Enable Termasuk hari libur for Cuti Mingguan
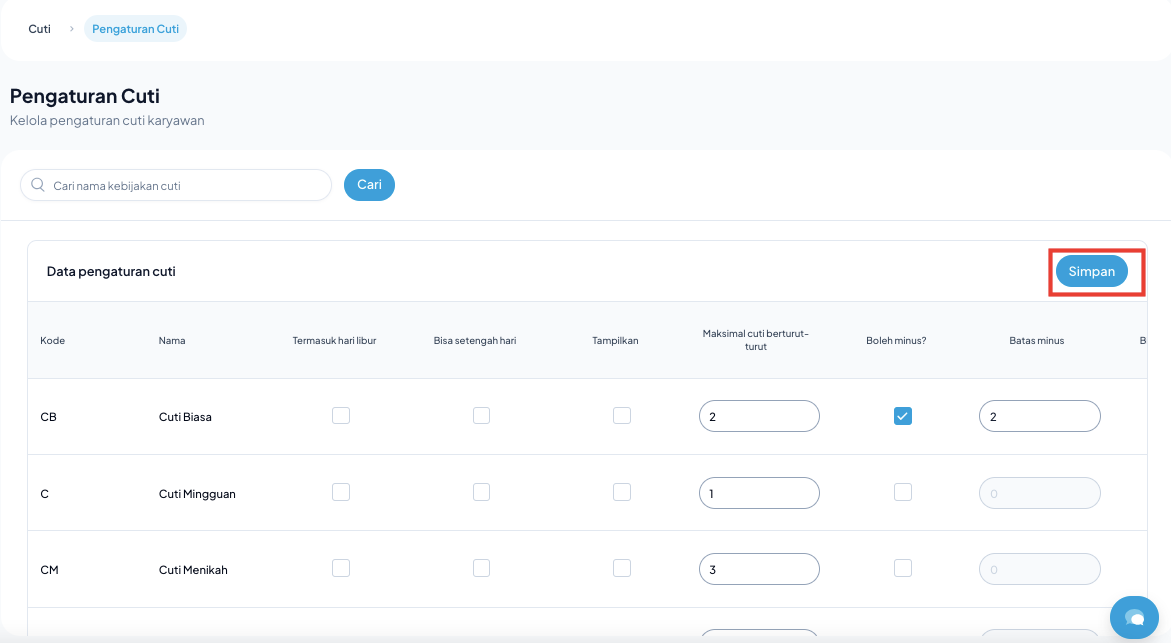Image resolution: width=1171 pixels, height=643 pixels. click(x=341, y=492)
